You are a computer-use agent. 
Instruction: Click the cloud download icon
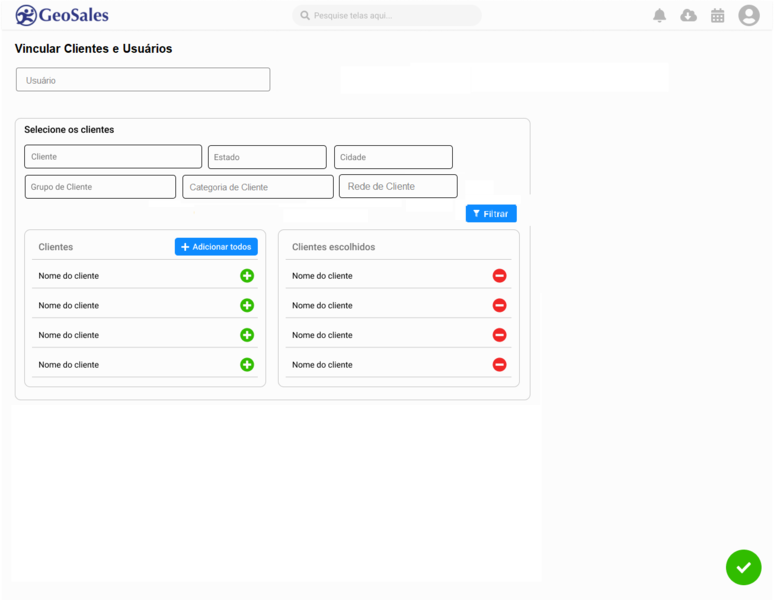[x=689, y=16]
